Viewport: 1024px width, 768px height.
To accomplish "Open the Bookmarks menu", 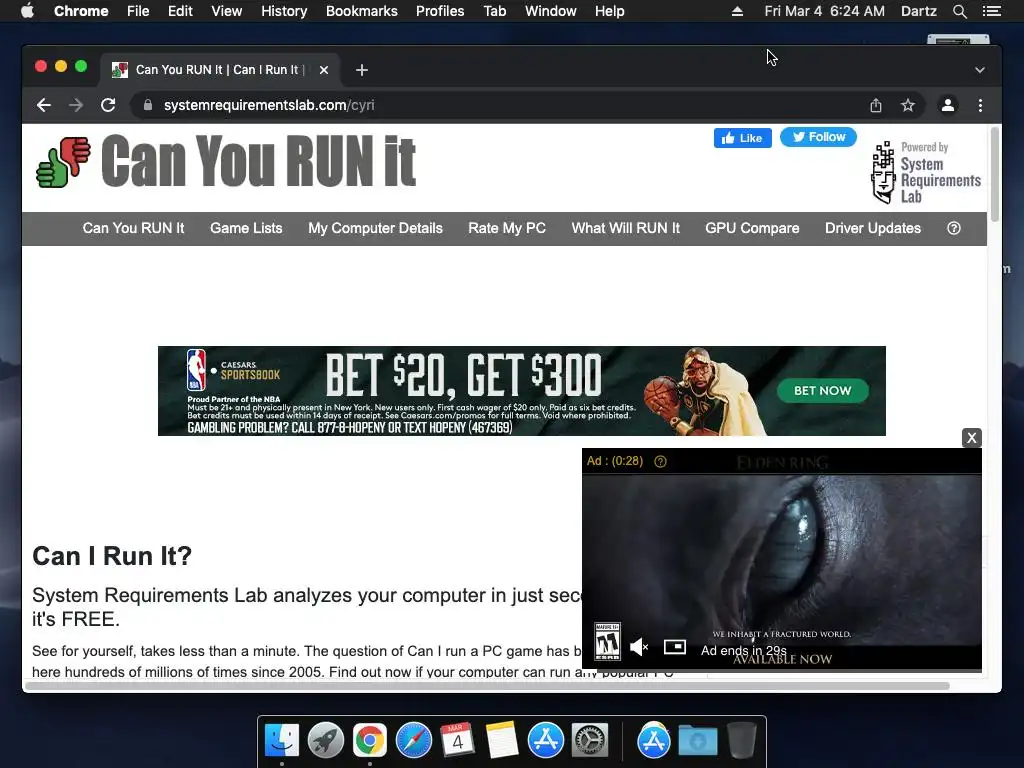I will pos(362,11).
